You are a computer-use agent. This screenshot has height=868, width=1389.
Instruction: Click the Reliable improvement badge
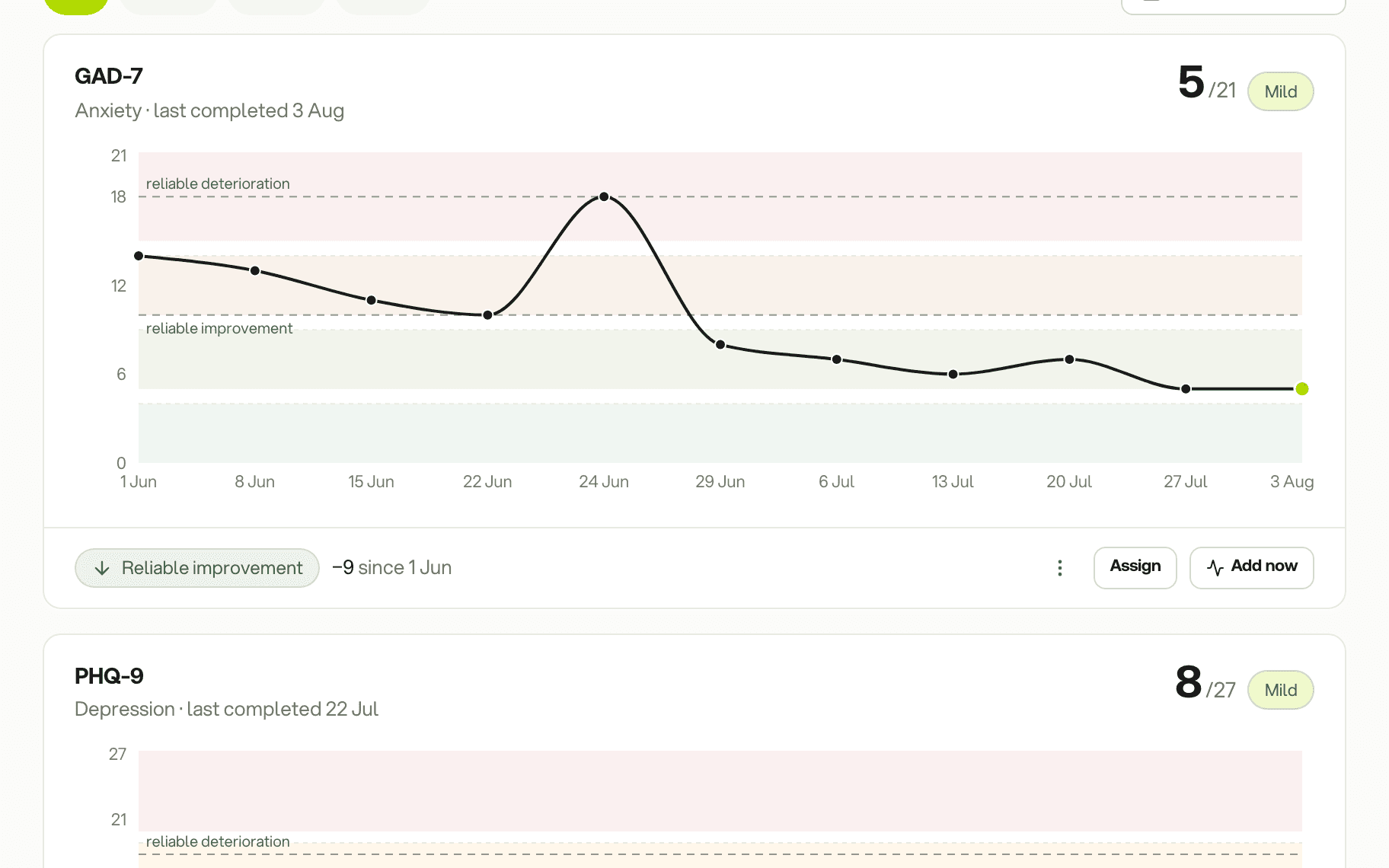pyautogui.click(x=197, y=568)
